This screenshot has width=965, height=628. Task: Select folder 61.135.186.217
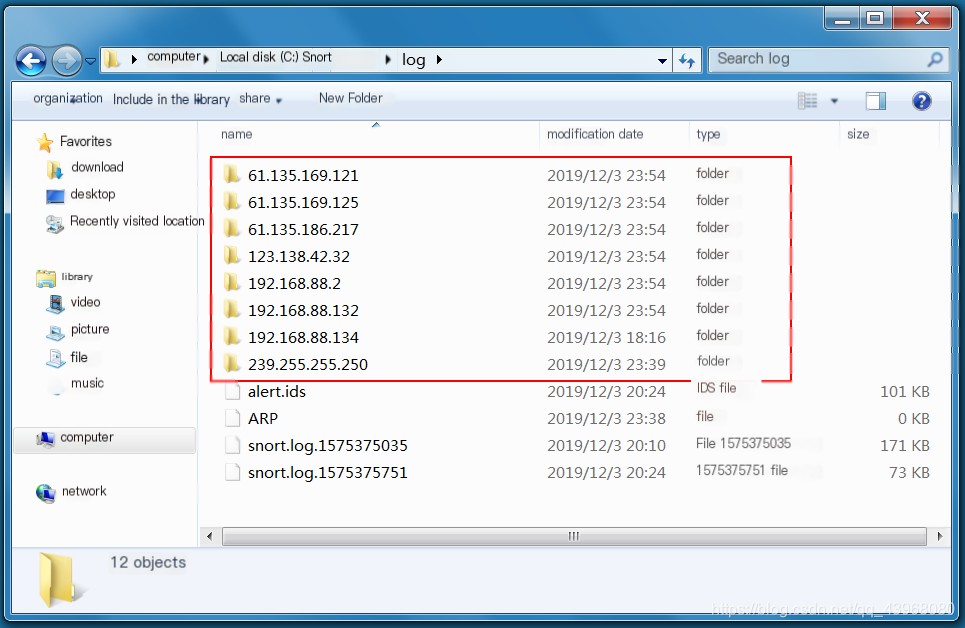click(303, 230)
